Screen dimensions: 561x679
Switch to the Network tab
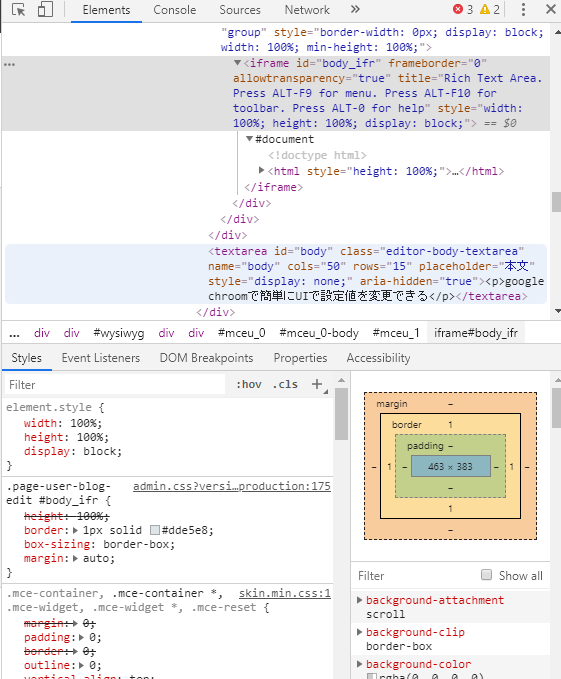(x=307, y=10)
